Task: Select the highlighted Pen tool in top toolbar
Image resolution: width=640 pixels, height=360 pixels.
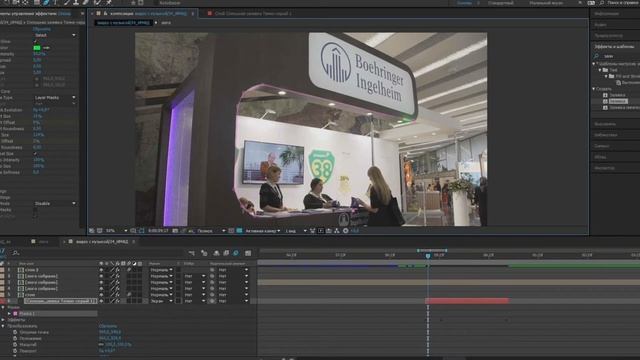Action: (x=46, y=2)
